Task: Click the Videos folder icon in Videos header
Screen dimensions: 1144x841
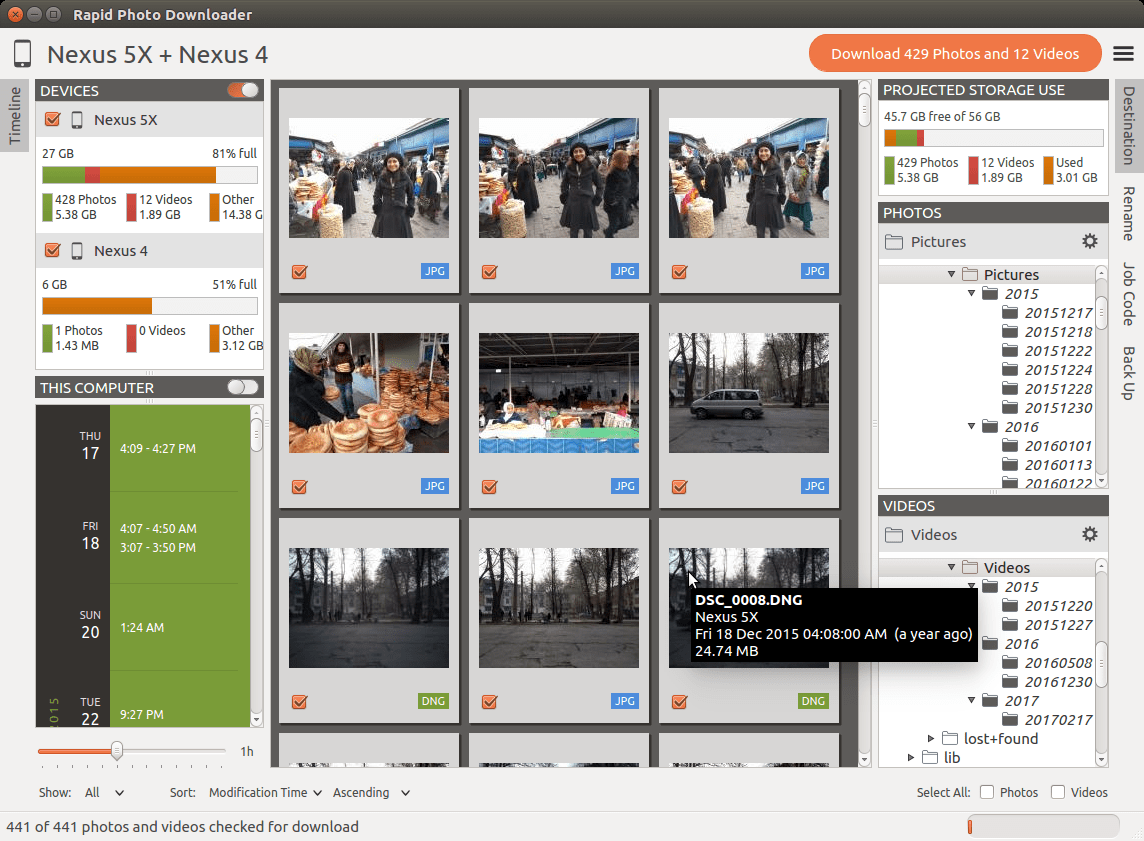Action: (x=894, y=535)
